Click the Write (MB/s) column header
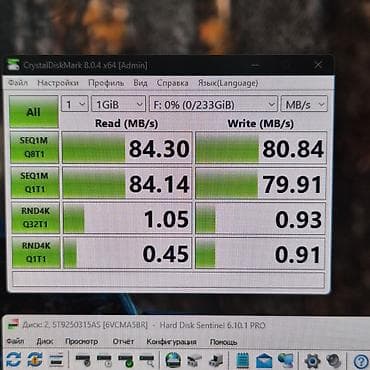 coord(260,124)
